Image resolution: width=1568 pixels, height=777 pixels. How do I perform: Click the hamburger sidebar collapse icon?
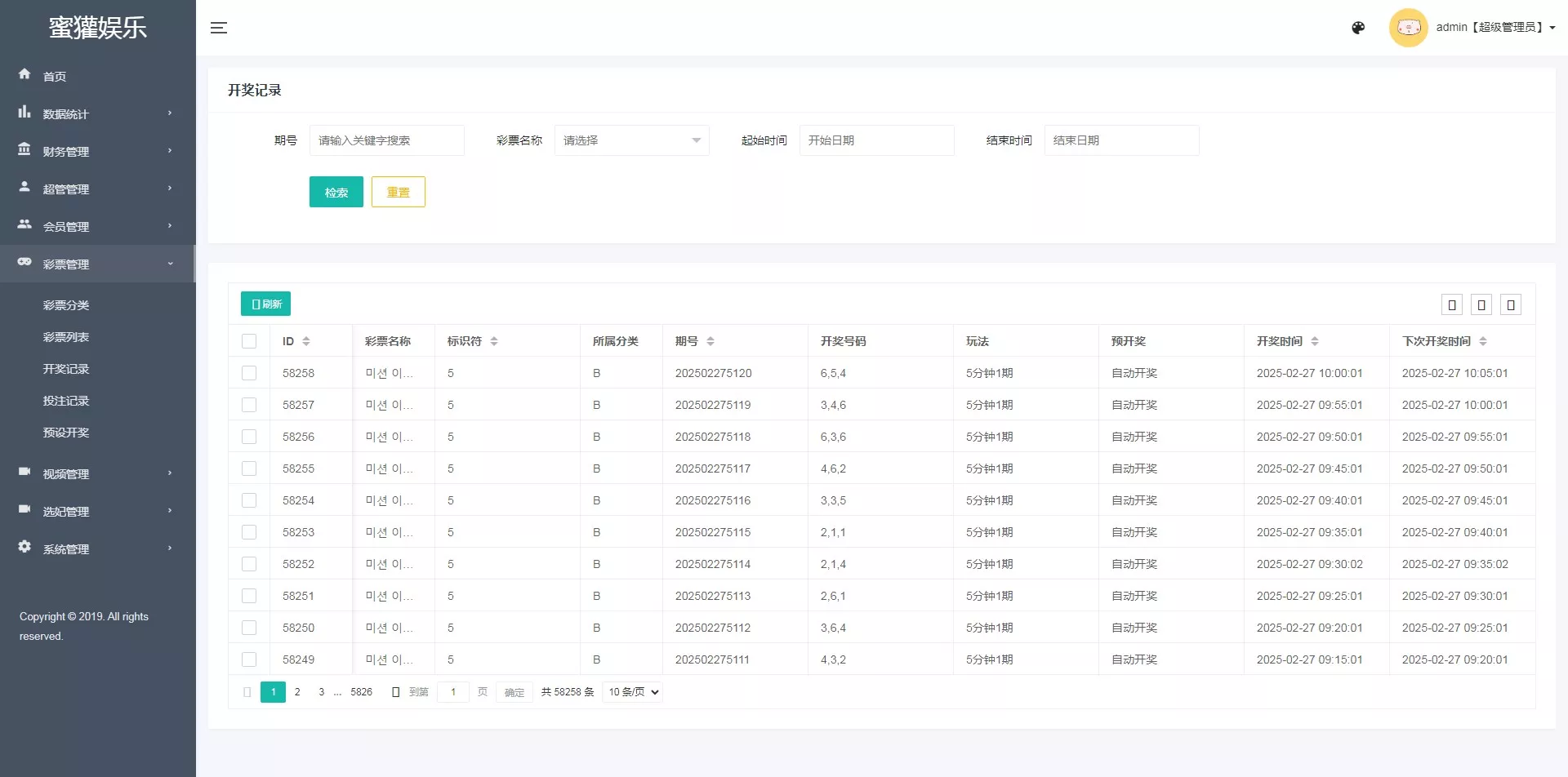click(218, 28)
